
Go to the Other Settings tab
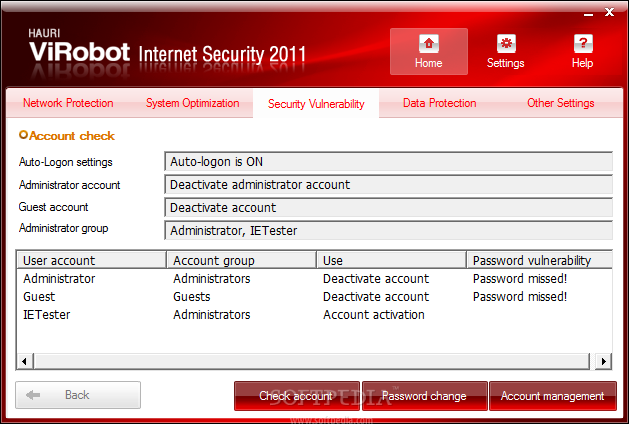(560, 103)
